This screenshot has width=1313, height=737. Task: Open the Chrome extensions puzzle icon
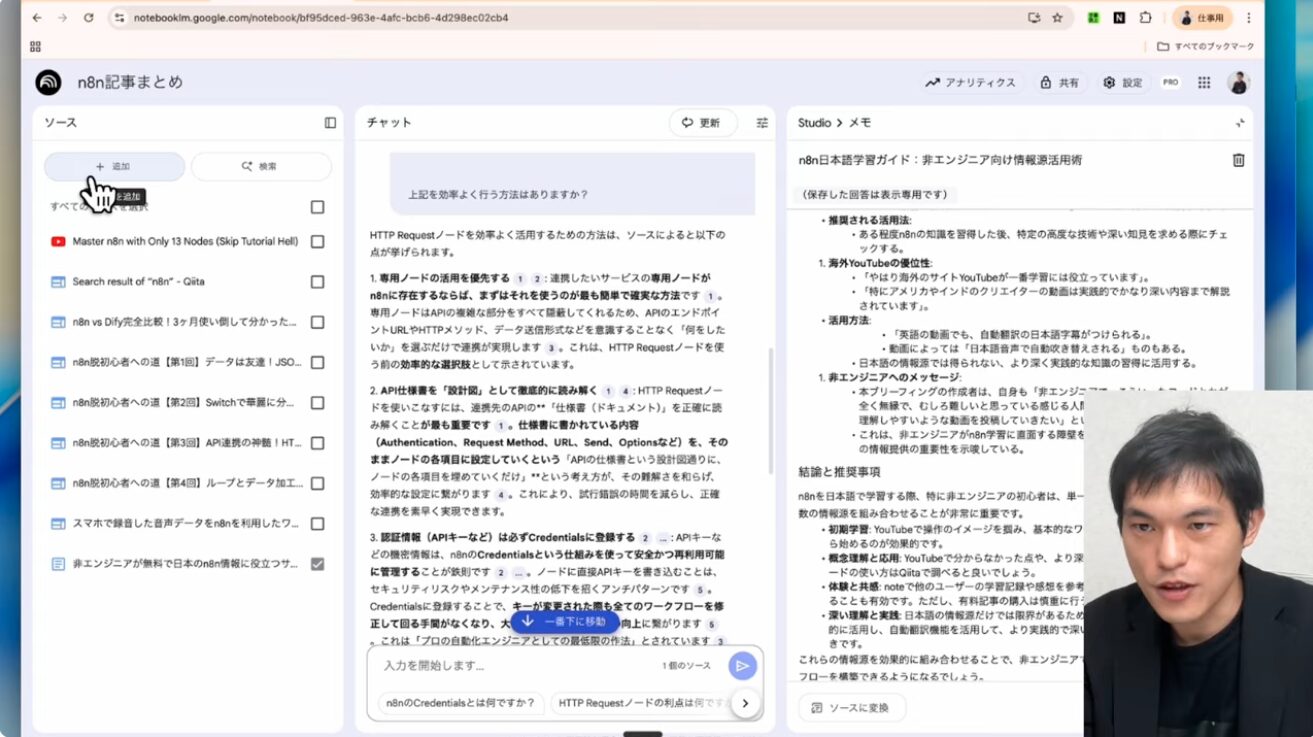pyautogui.click(x=1146, y=18)
